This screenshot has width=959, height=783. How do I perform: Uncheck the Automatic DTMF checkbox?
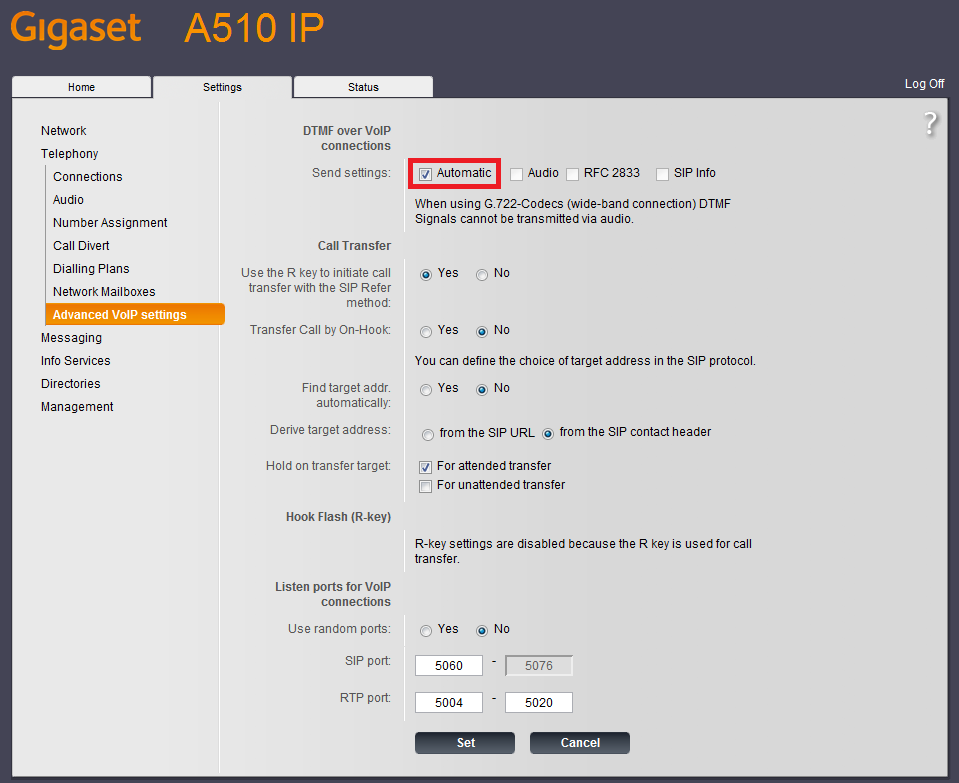[425, 174]
